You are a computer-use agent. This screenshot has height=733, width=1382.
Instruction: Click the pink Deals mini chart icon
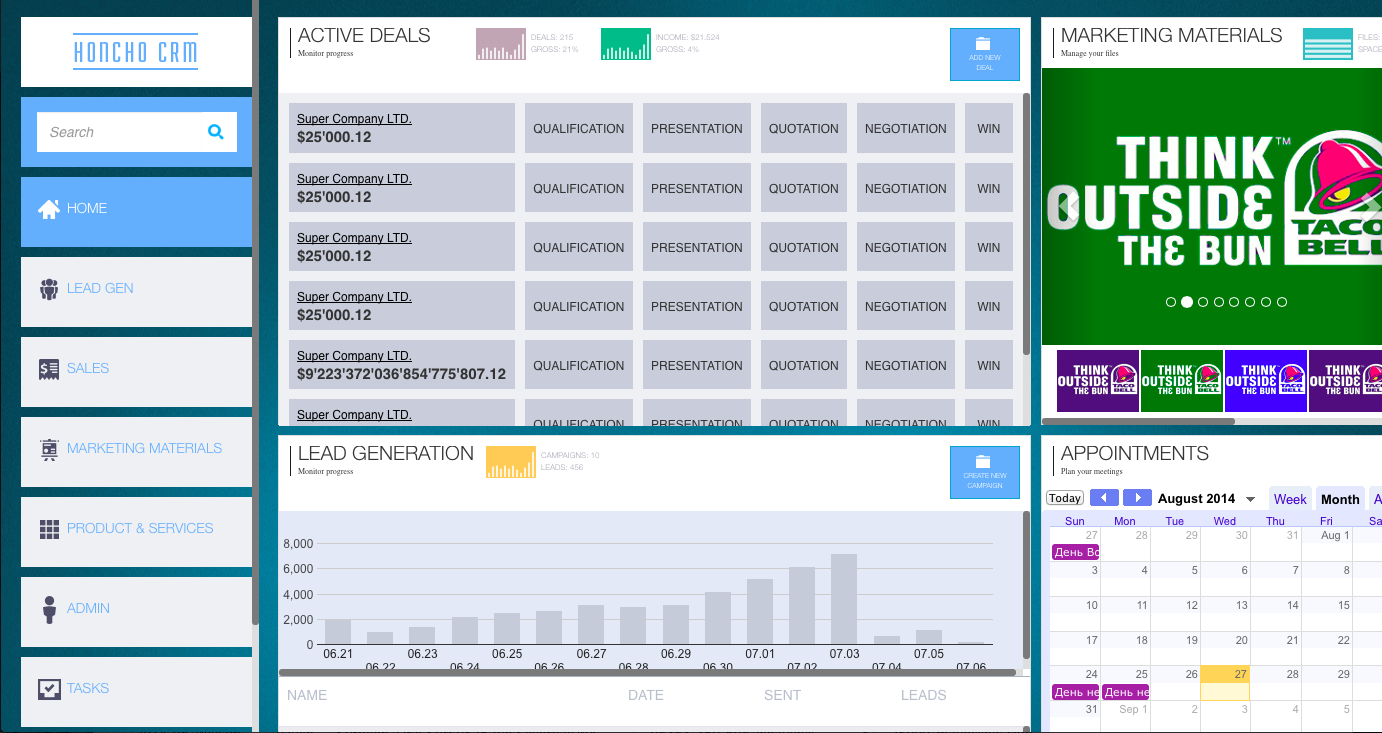[x=501, y=44]
